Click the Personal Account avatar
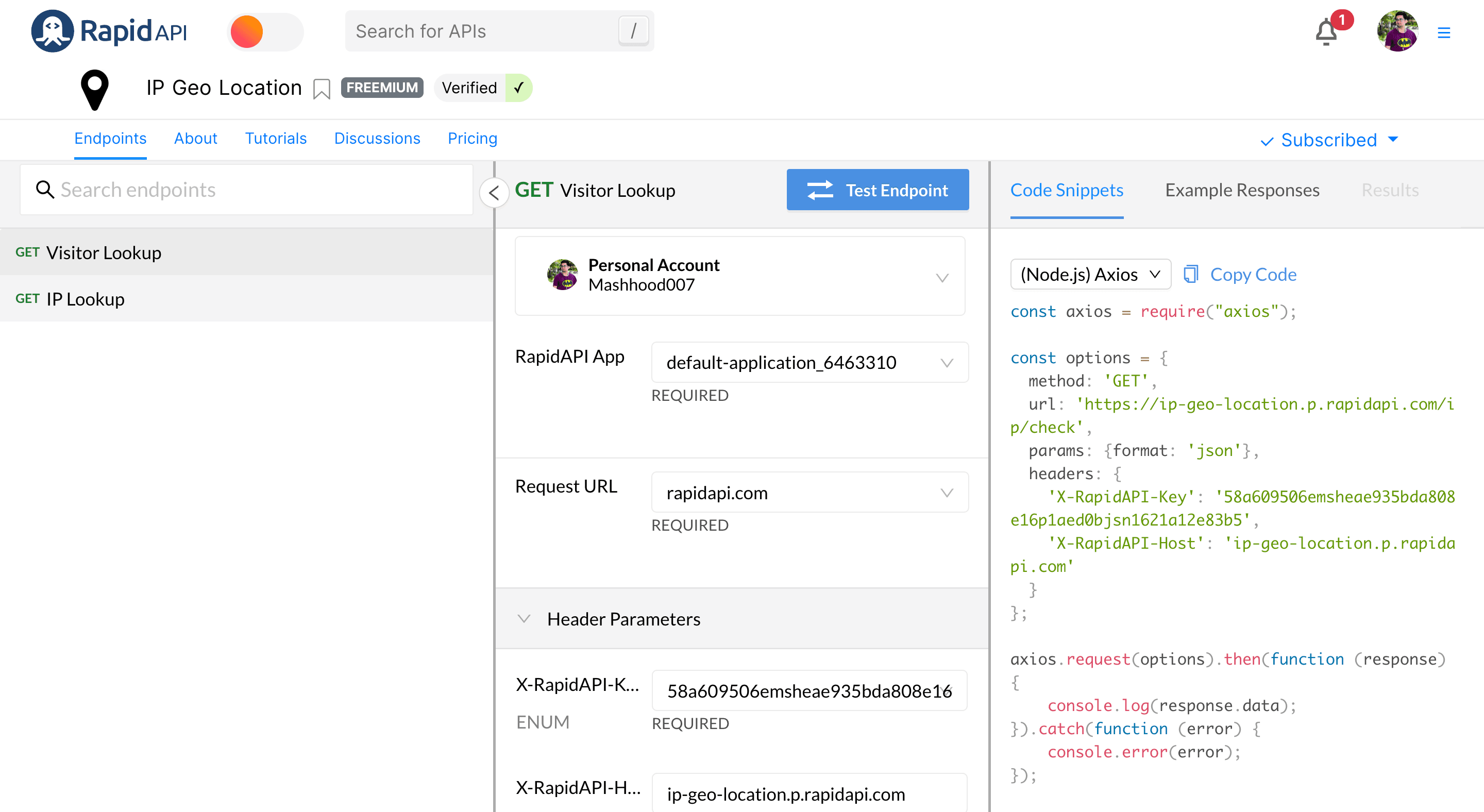This screenshot has height=812, width=1484. click(562, 274)
